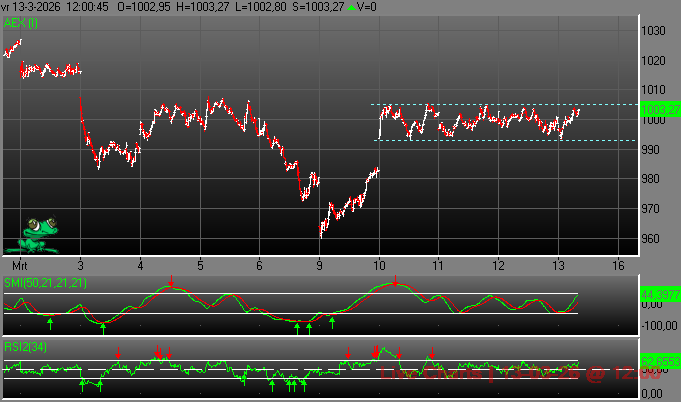Click the 1020 price axis label
This screenshot has height=402, width=681.
(653, 61)
